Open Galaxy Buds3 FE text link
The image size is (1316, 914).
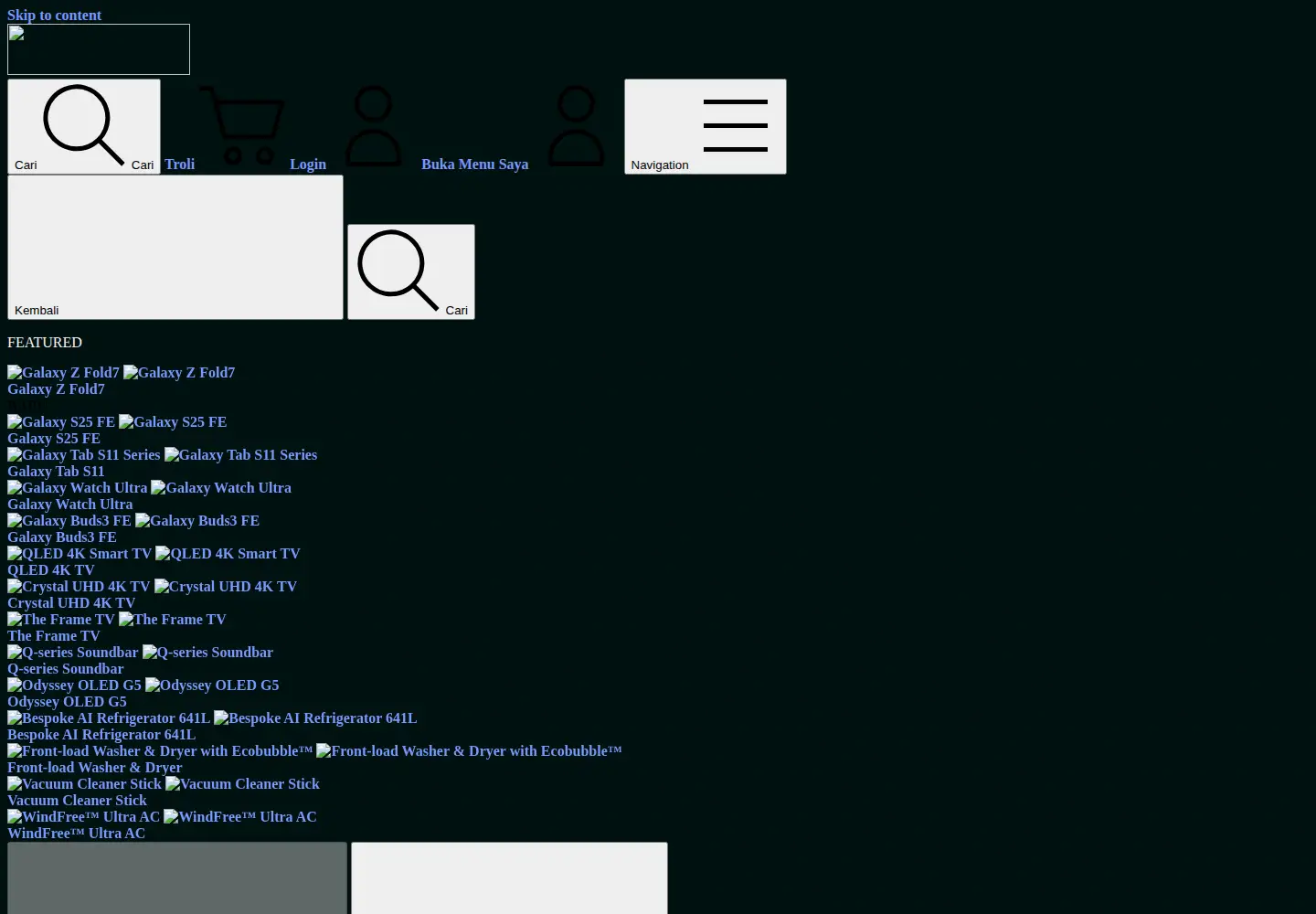click(x=62, y=537)
